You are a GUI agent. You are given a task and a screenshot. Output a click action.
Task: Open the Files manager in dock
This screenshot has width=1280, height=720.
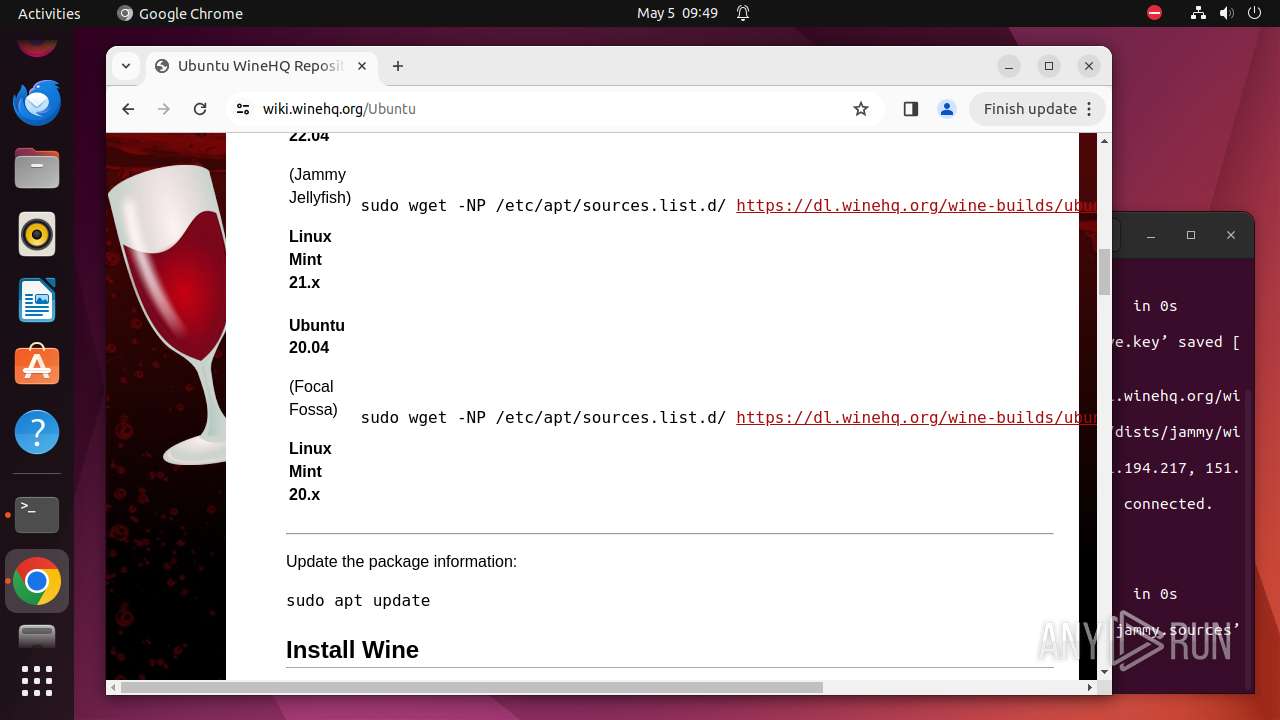(x=37, y=168)
